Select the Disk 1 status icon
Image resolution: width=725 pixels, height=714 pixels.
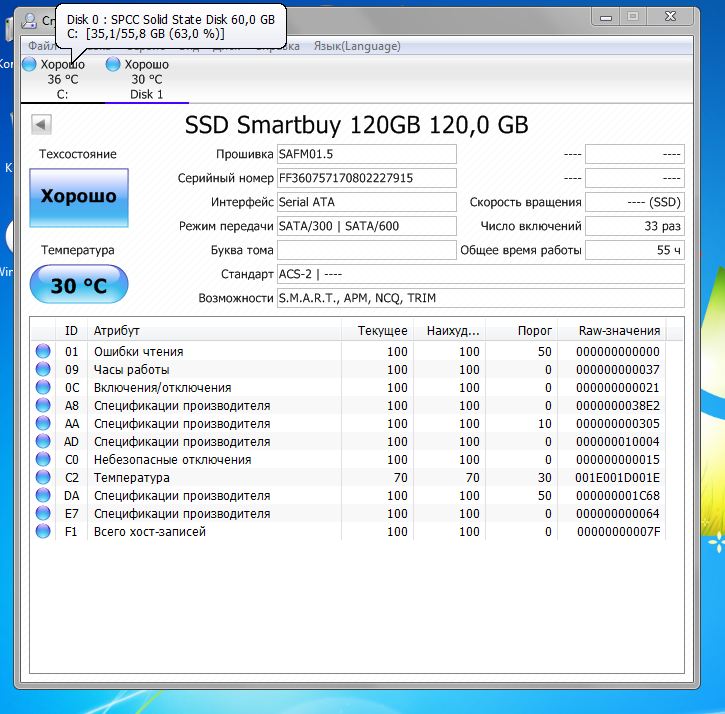point(113,64)
